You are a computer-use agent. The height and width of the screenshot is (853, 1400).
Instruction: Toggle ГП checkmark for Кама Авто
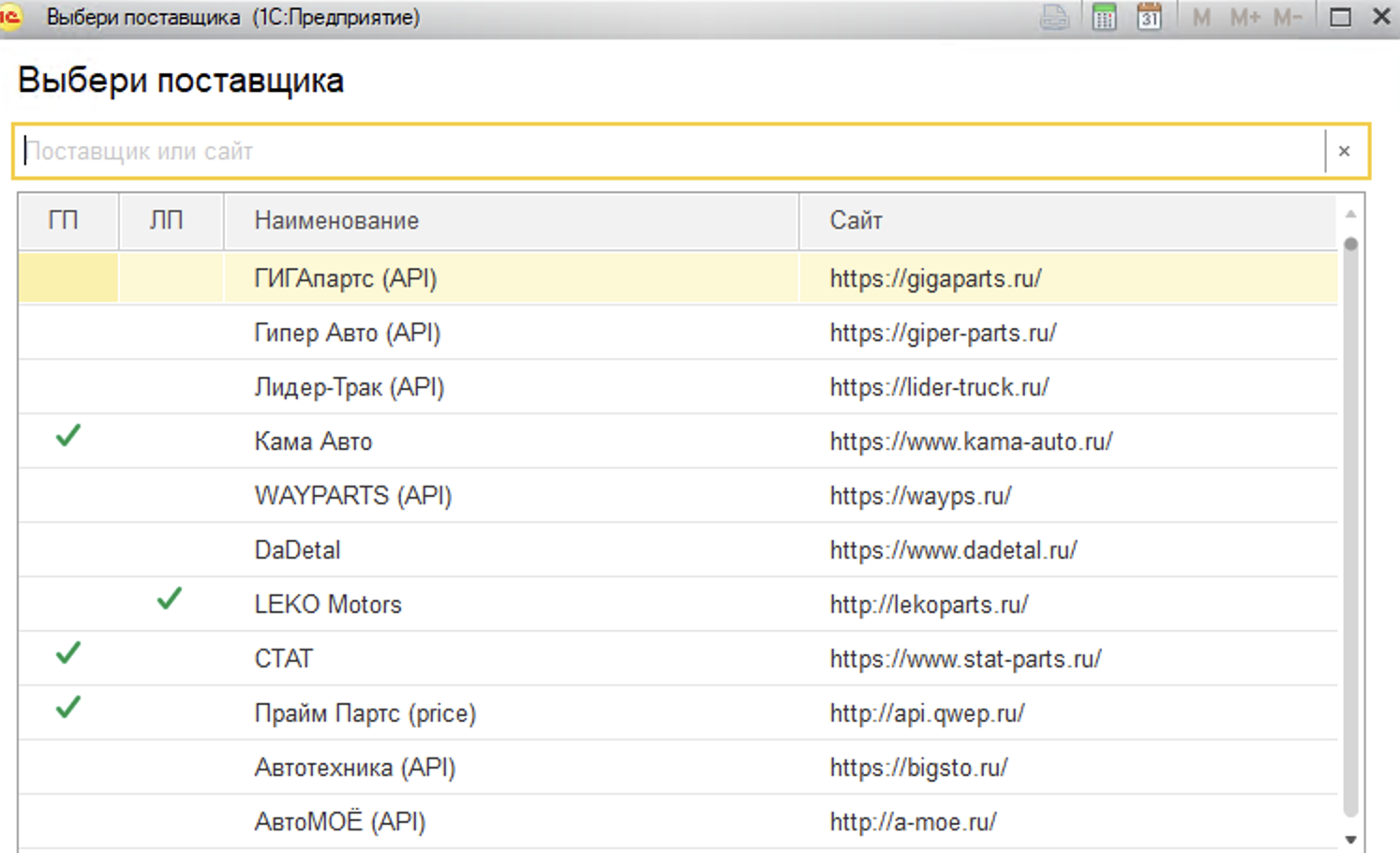(x=67, y=436)
